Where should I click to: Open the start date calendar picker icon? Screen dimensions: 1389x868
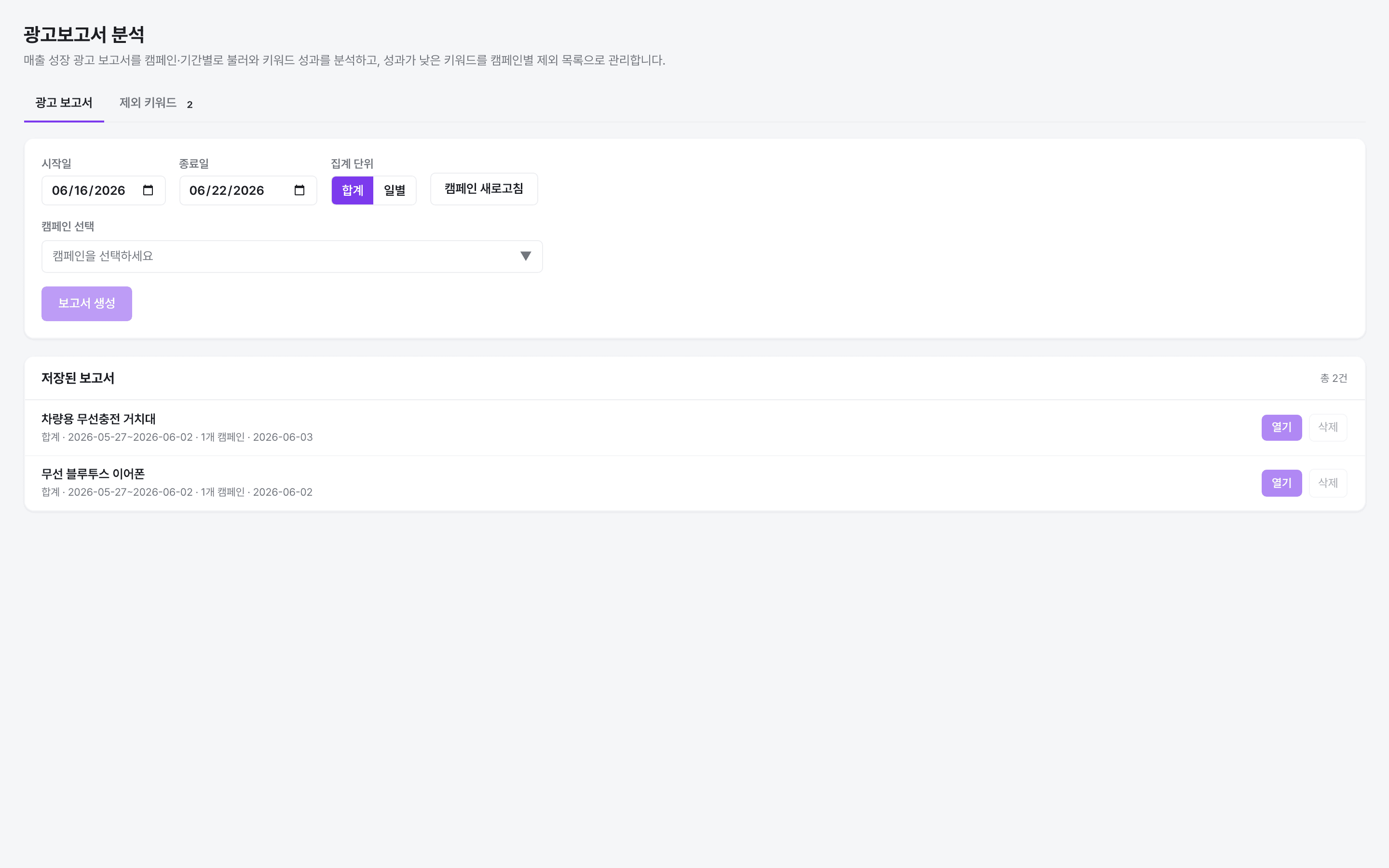(x=148, y=190)
